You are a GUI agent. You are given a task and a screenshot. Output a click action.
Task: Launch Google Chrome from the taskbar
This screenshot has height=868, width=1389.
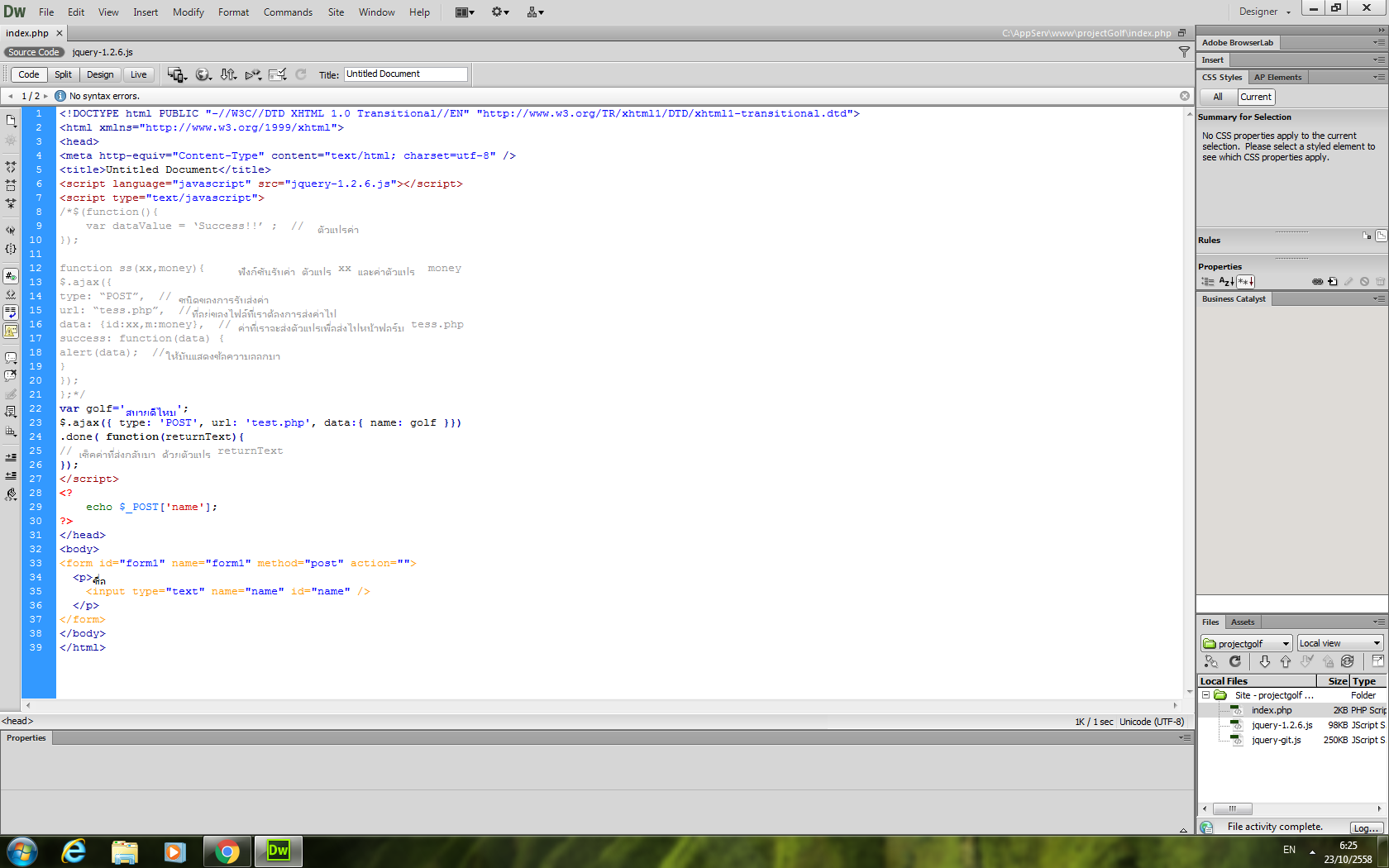227,851
